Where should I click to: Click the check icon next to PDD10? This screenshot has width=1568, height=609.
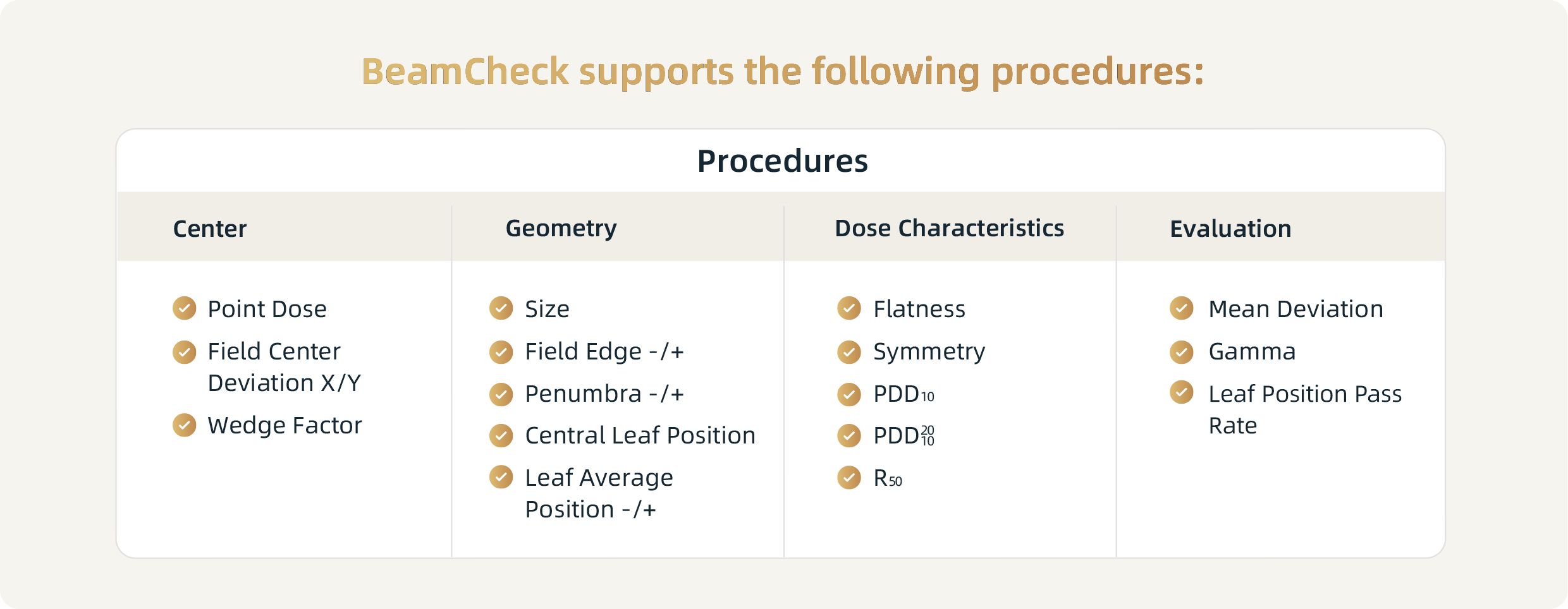pos(849,394)
